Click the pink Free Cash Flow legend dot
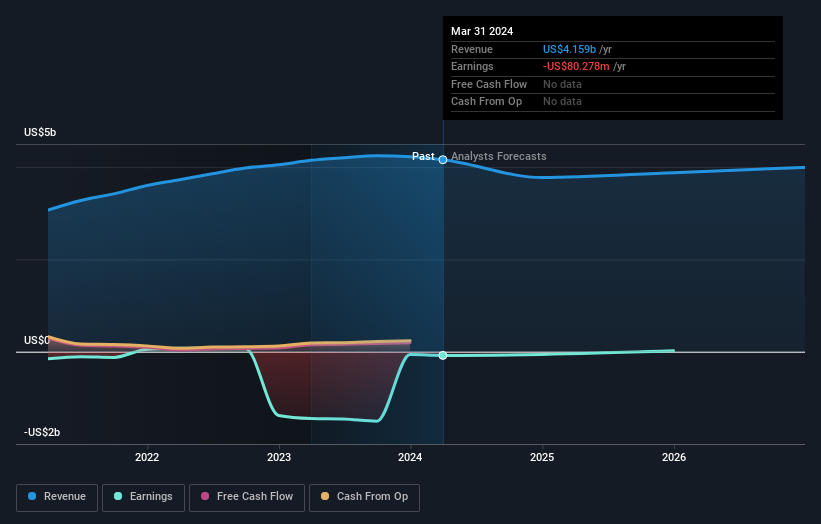Image resolution: width=821 pixels, height=524 pixels. click(x=205, y=496)
